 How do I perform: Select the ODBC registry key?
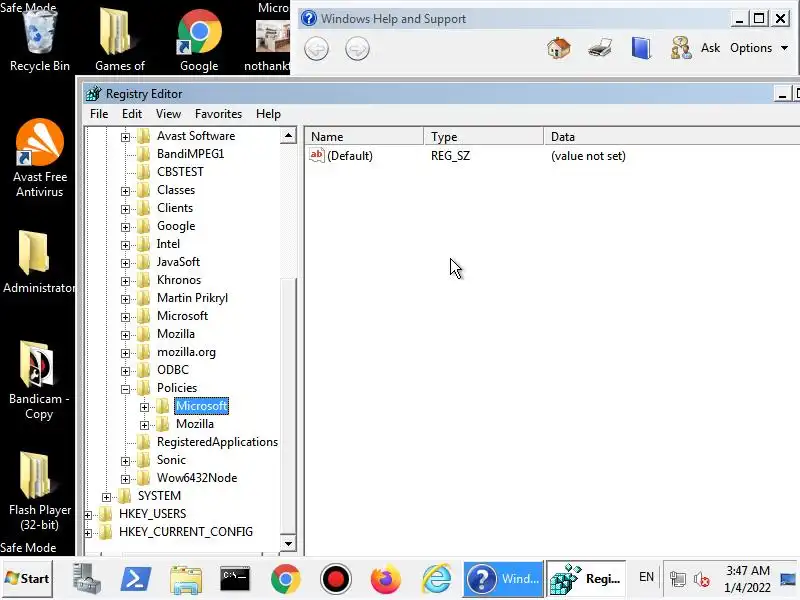point(172,370)
